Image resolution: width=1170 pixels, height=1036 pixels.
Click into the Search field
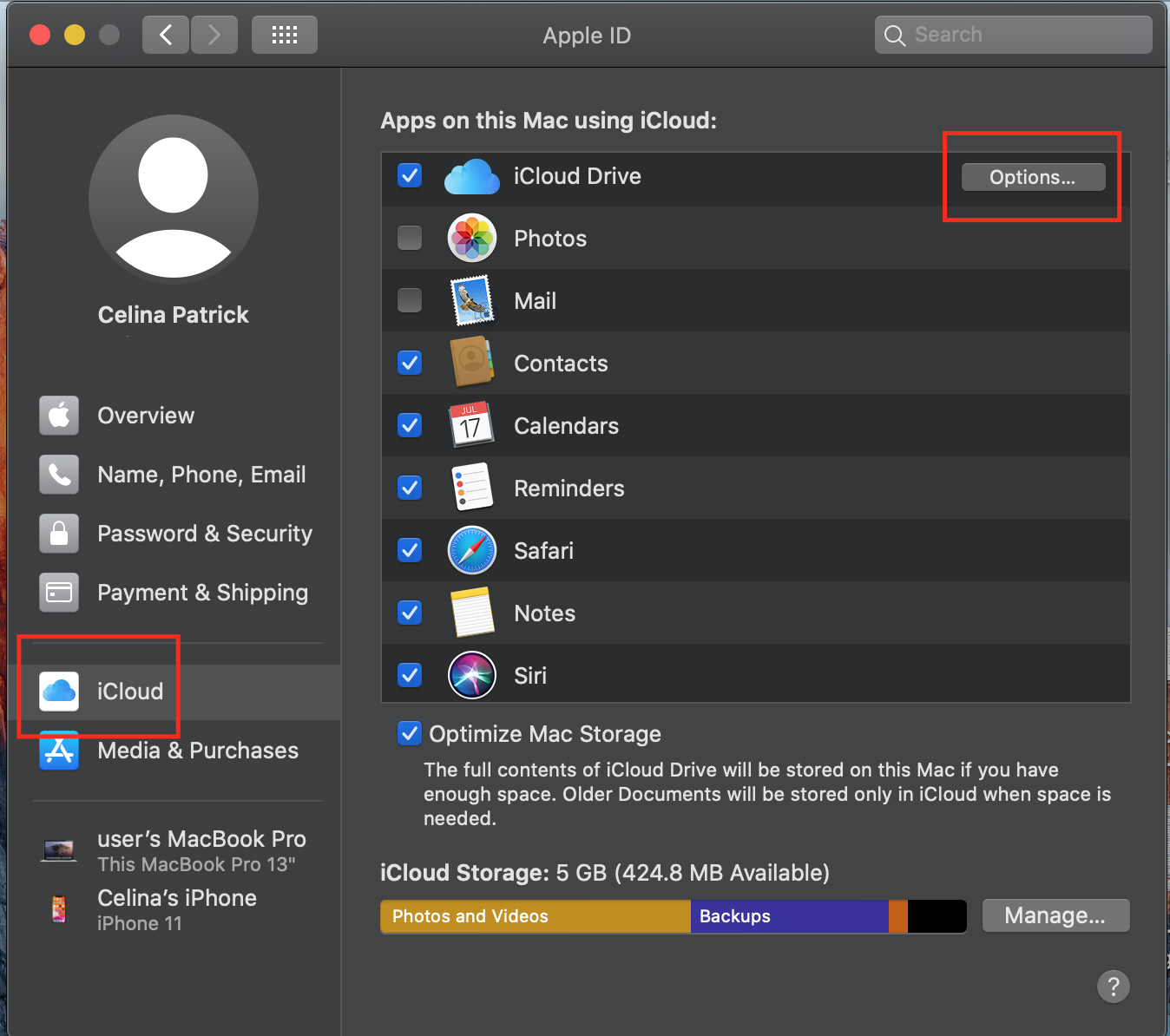click(1013, 36)
